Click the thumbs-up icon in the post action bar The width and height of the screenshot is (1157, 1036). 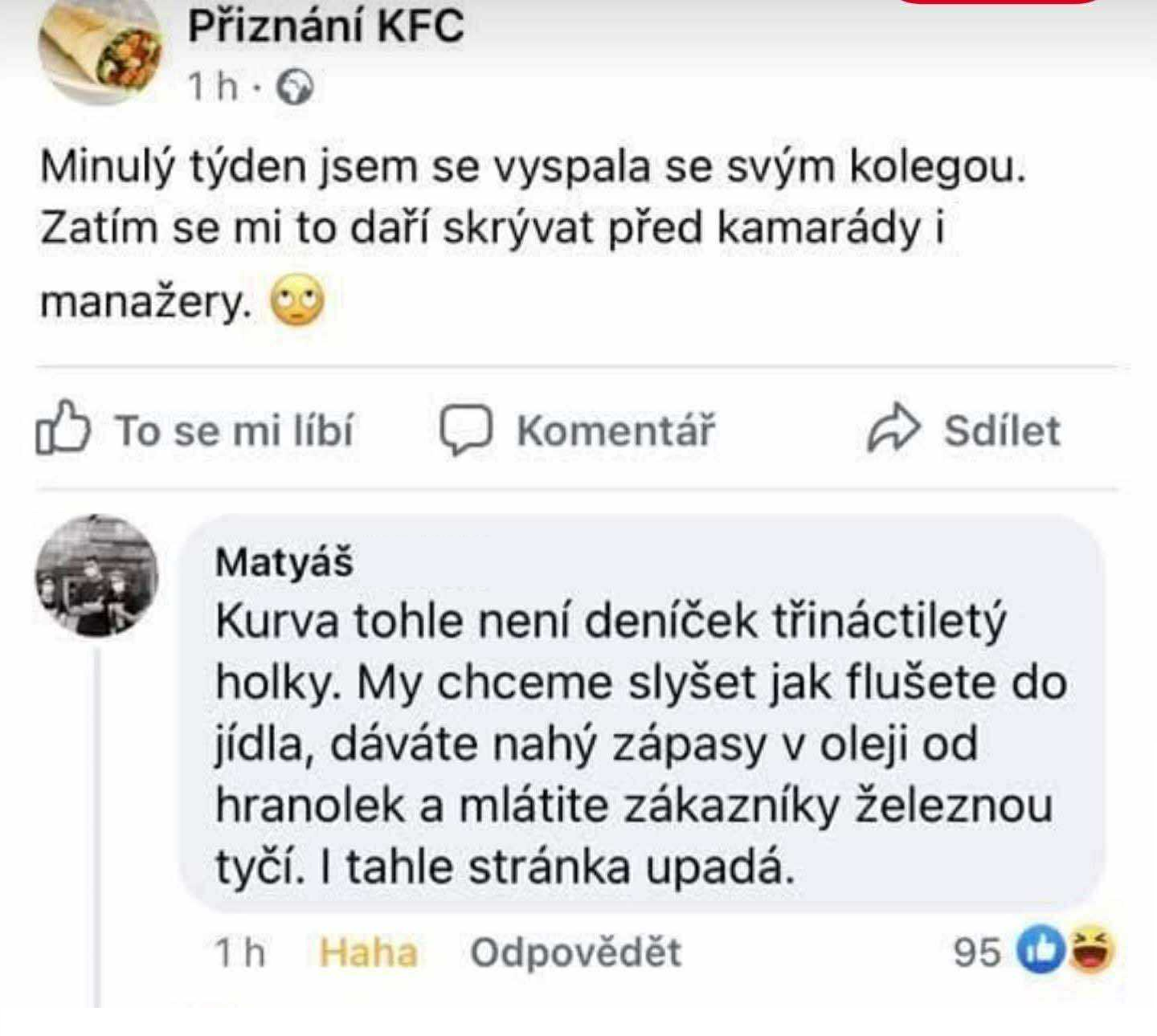[61, 429]
